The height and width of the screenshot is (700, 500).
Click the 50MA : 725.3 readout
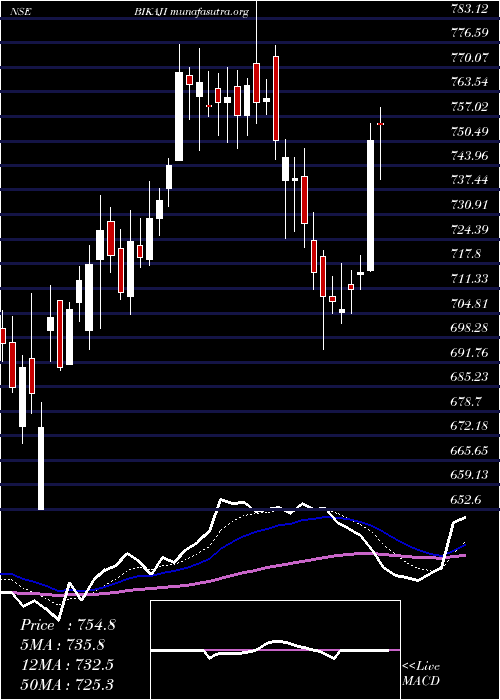tap(67, 684)
